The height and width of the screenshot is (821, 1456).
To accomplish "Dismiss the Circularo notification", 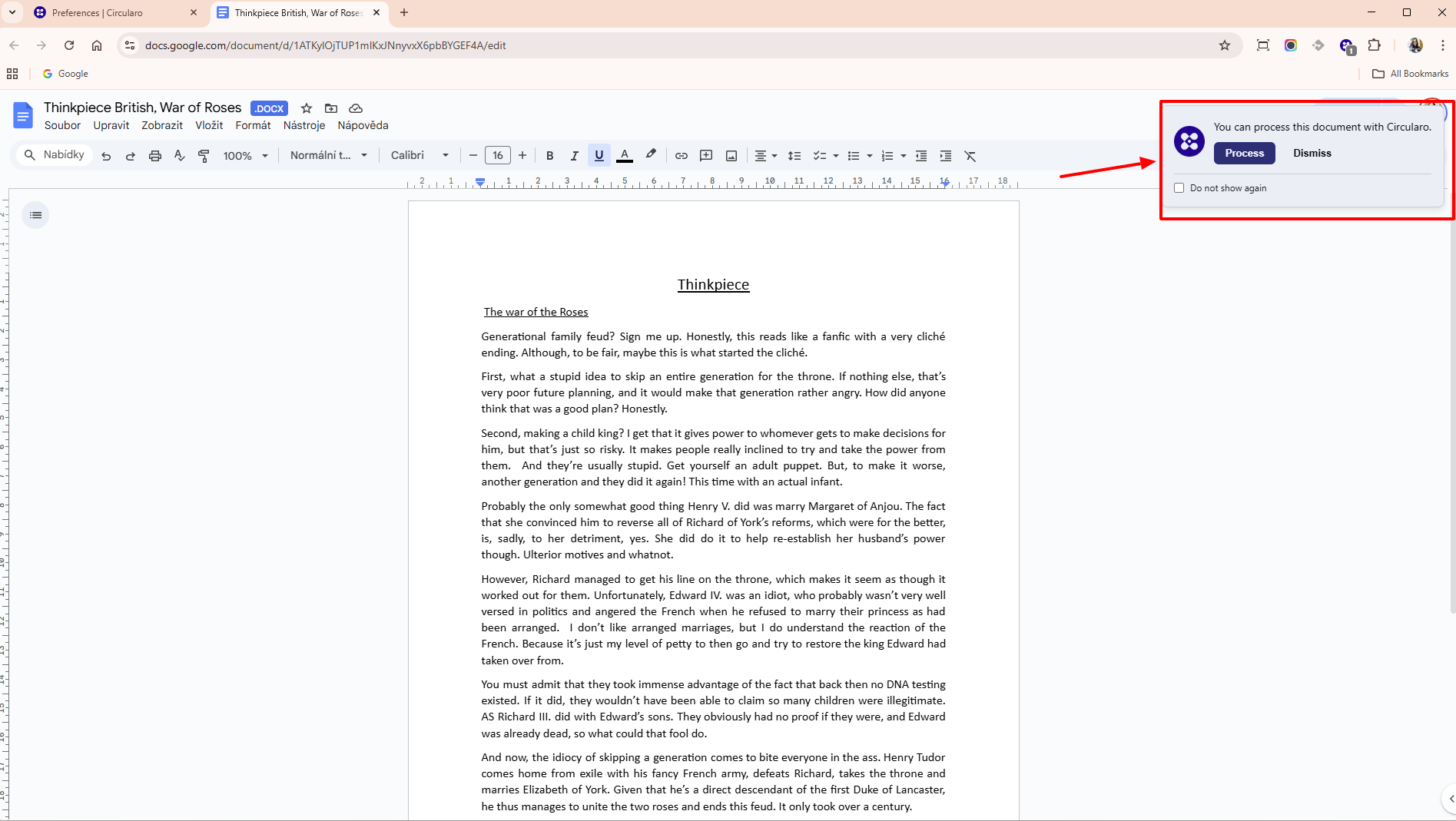I will [x=1311, y=153].
